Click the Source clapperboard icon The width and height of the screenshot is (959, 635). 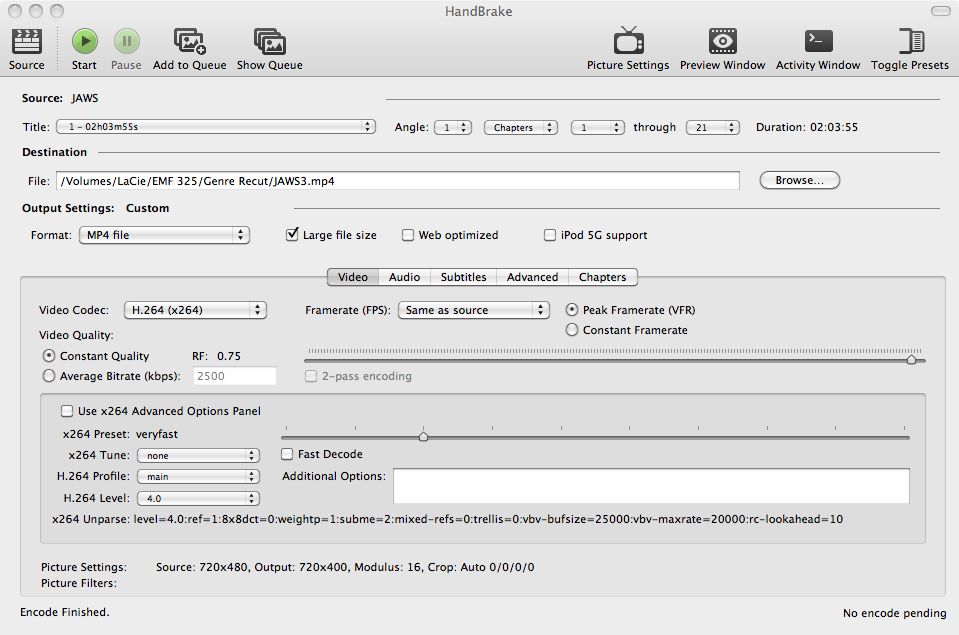(26, 42)
